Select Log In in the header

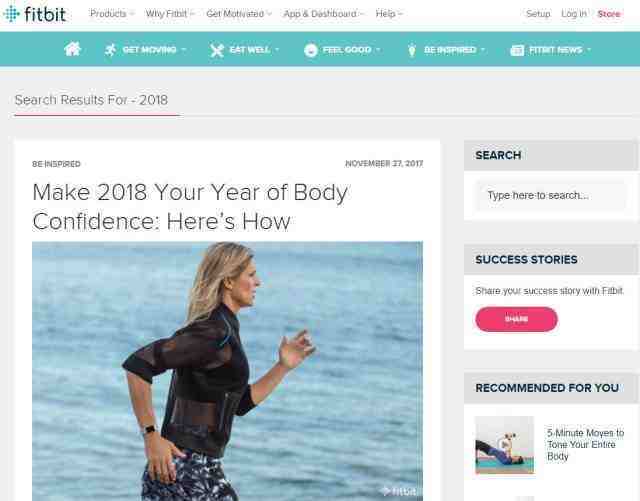tap(574, 14)
